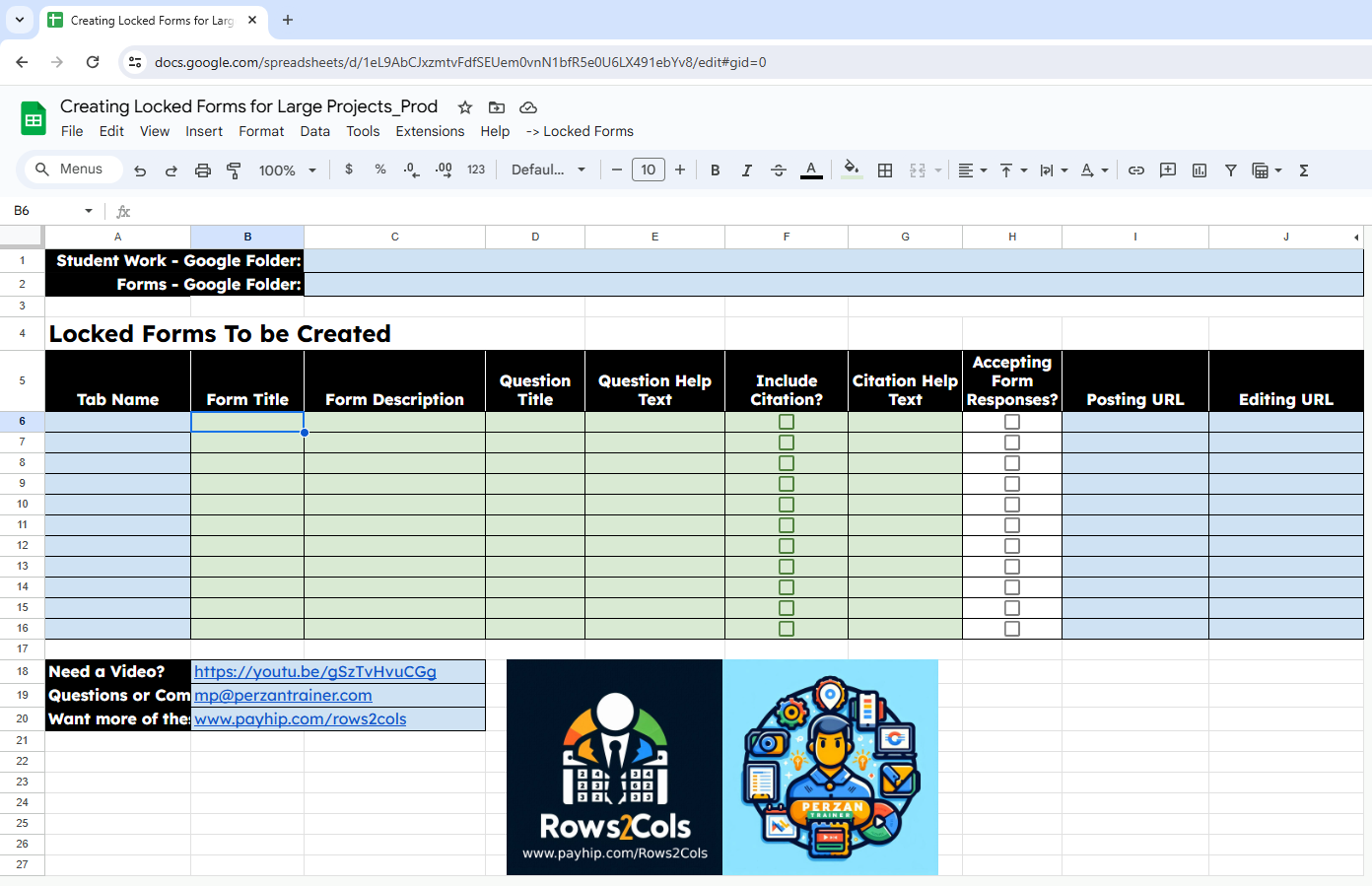The width and height of the screenshot is (1372, 886).
Task: Click the insert chart icon
Action: (1200, 170)
